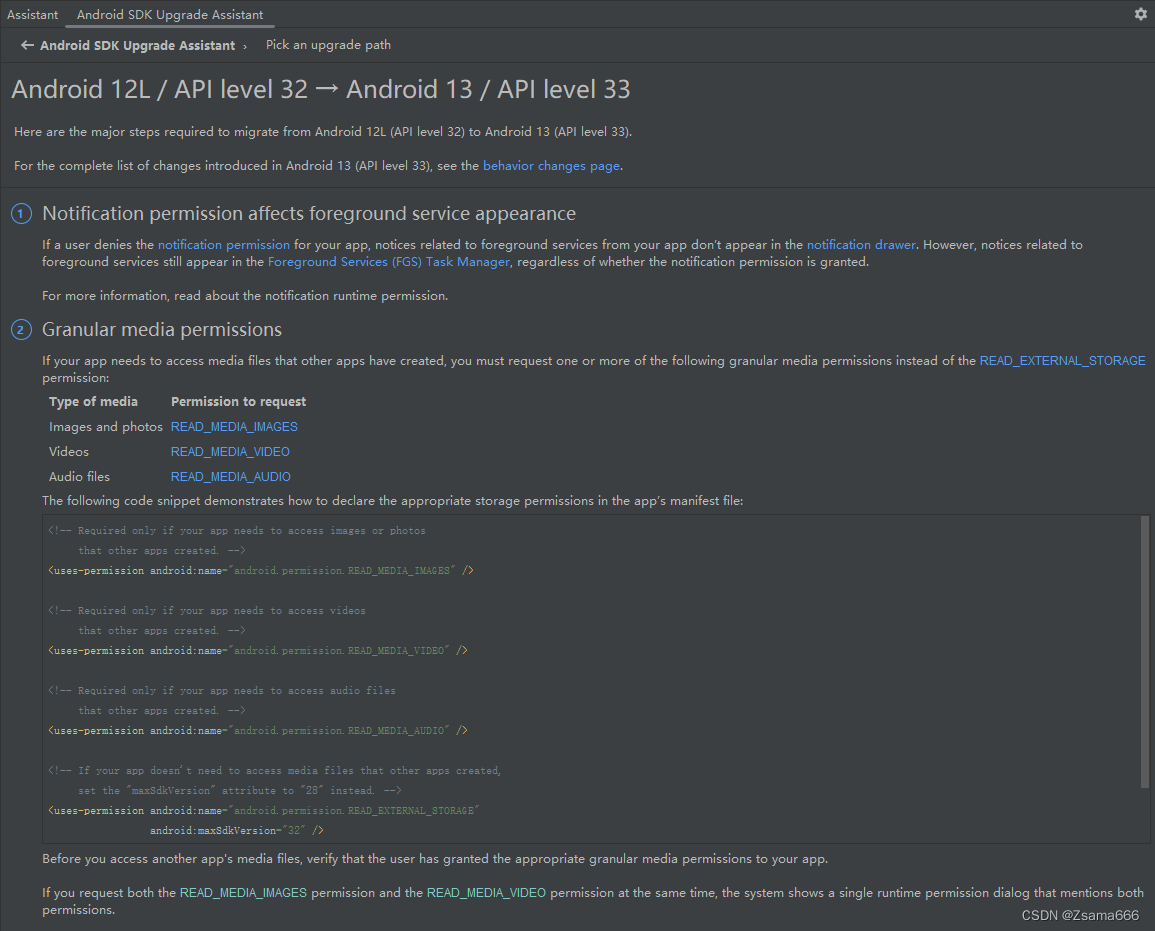Switch to the Assistant tab
Screen dimensions: 1155x931
click(x=31, y=14)
